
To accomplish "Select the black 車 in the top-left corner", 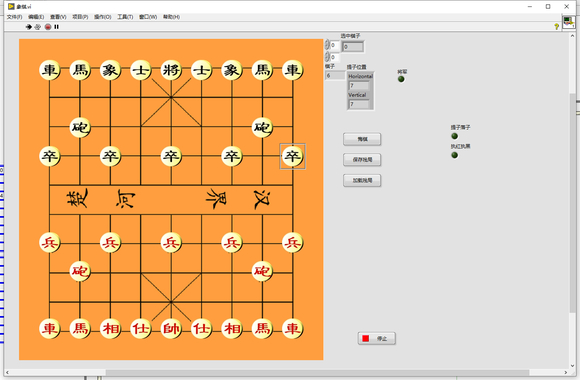I will coord(50,70).
